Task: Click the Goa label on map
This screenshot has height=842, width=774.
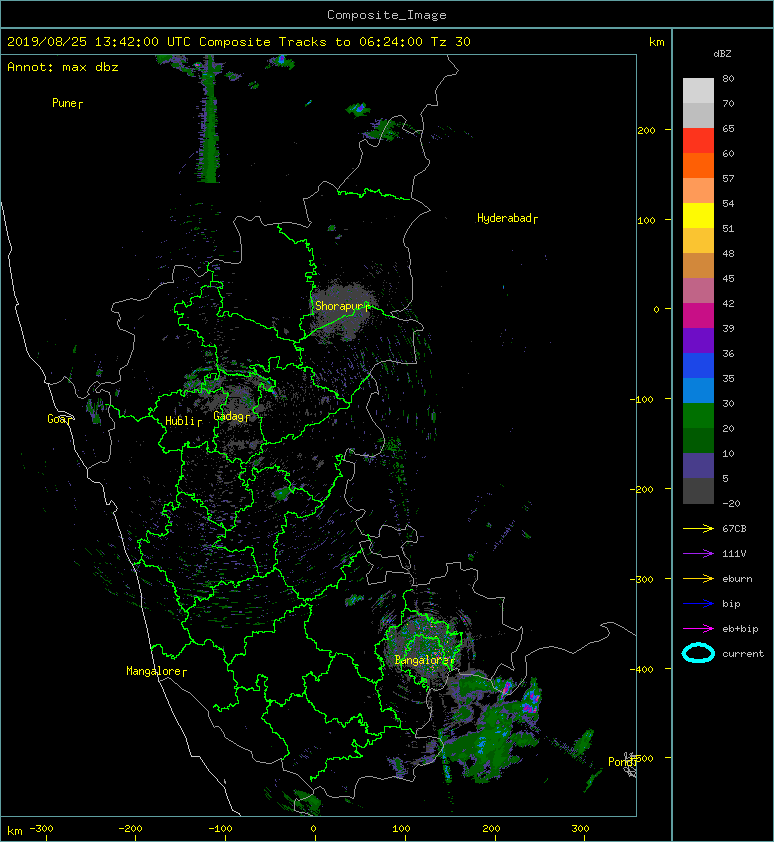Action: [x=59, y=419]
